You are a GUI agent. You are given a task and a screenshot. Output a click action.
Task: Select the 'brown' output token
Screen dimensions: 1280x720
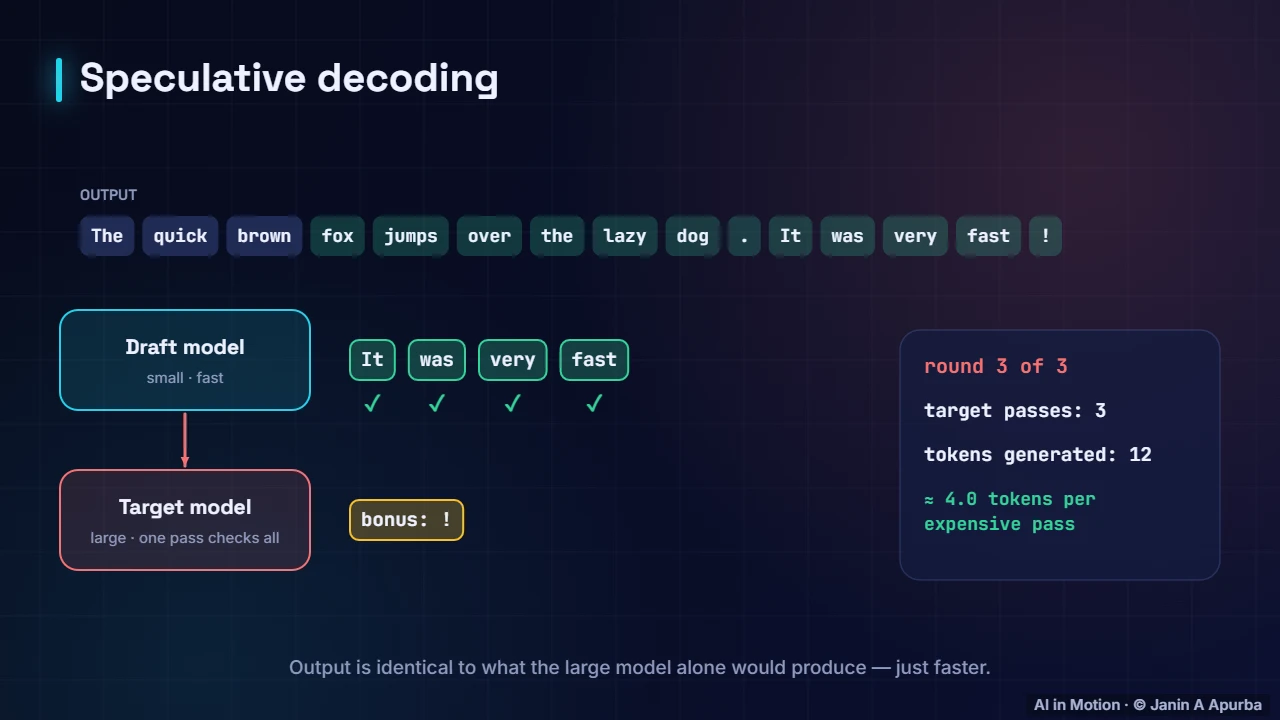point(264,236)
